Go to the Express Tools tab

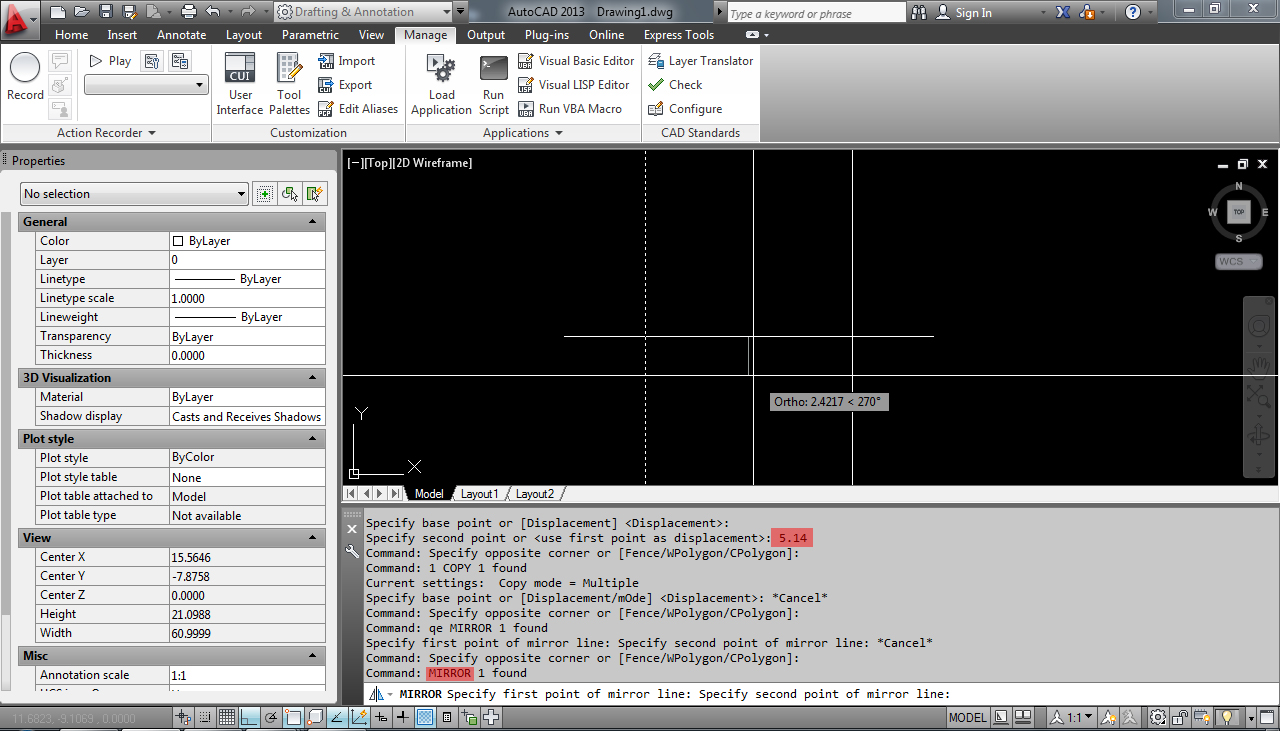point(679,35)
